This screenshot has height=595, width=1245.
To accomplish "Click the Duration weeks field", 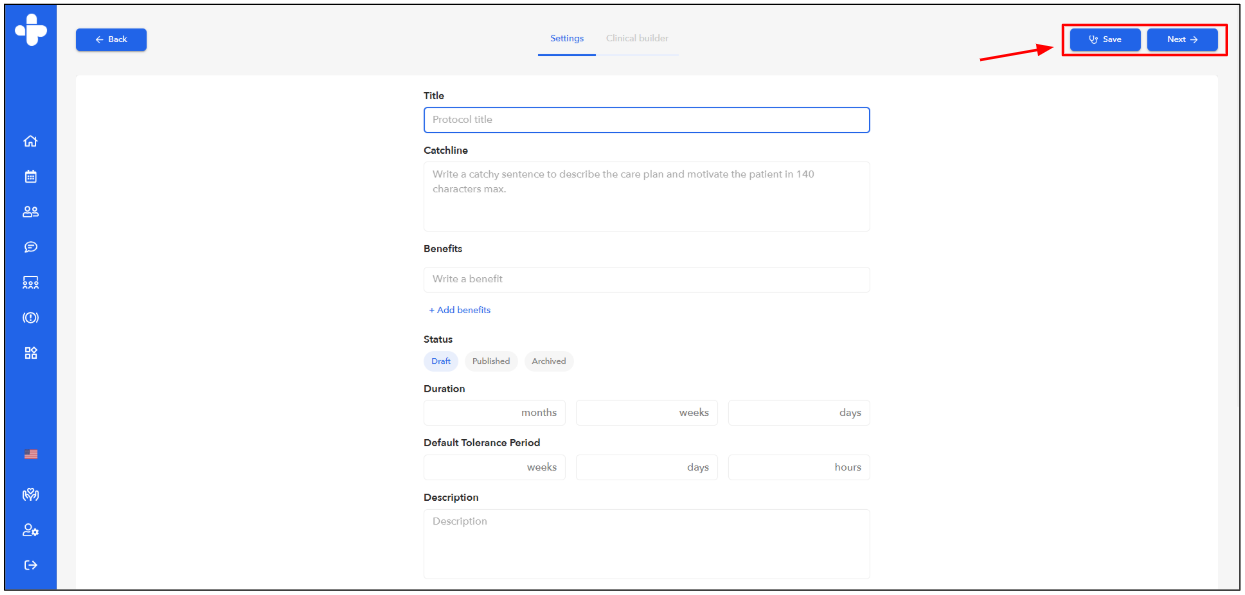I will [647, 413].
